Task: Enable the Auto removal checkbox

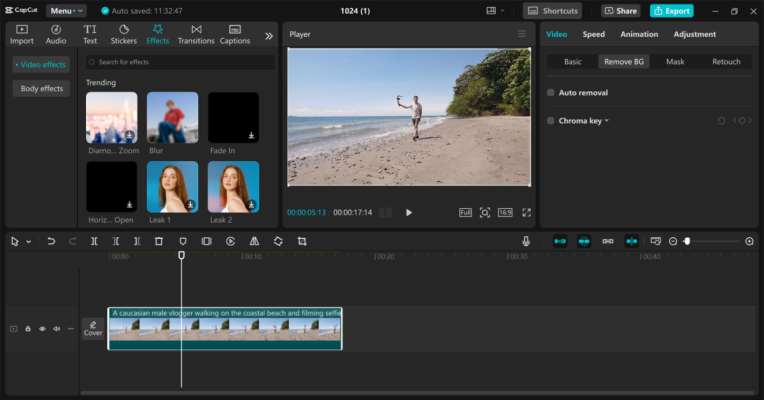Action: pos(551,93)
